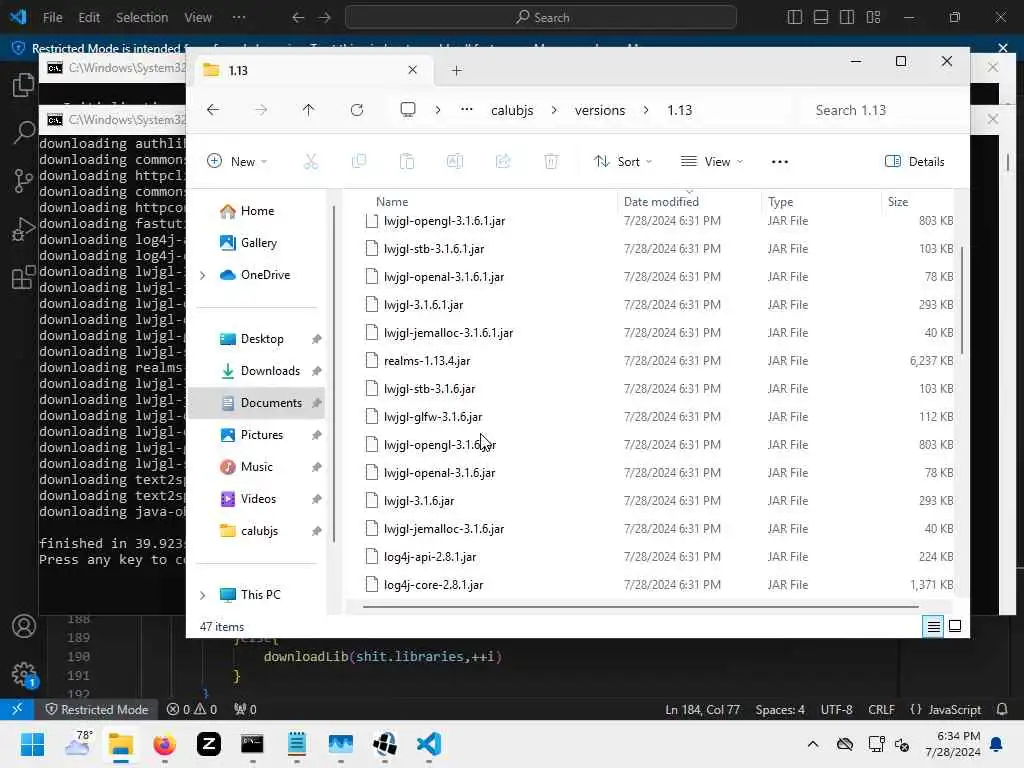Image resolution: width=1024 pixels, height=768 pixels.
Task: Refresh the 1.13 folder view
Action: tap(357, 110)
